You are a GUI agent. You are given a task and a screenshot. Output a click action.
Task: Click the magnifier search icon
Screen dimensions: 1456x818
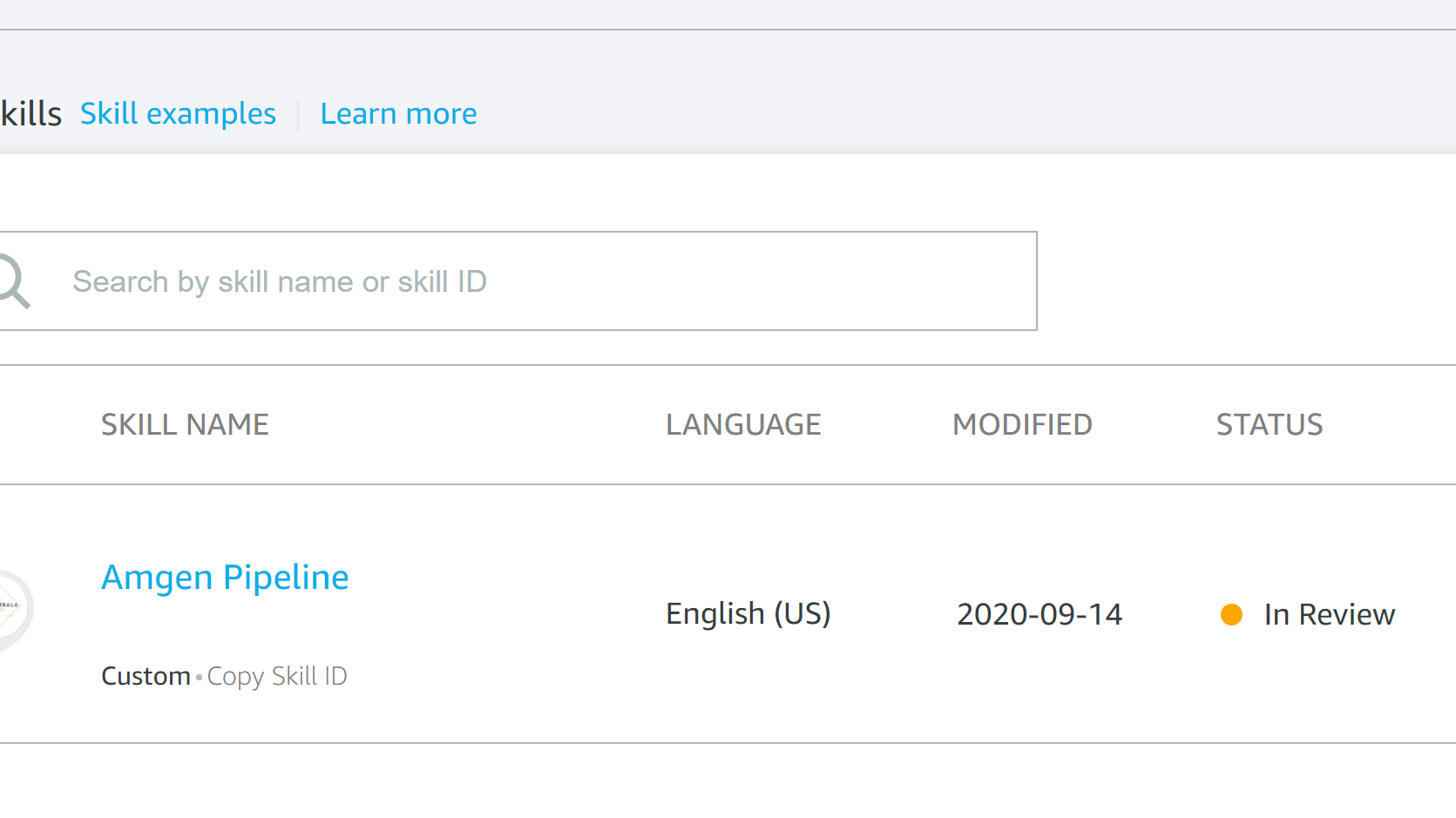click(13, 281)
